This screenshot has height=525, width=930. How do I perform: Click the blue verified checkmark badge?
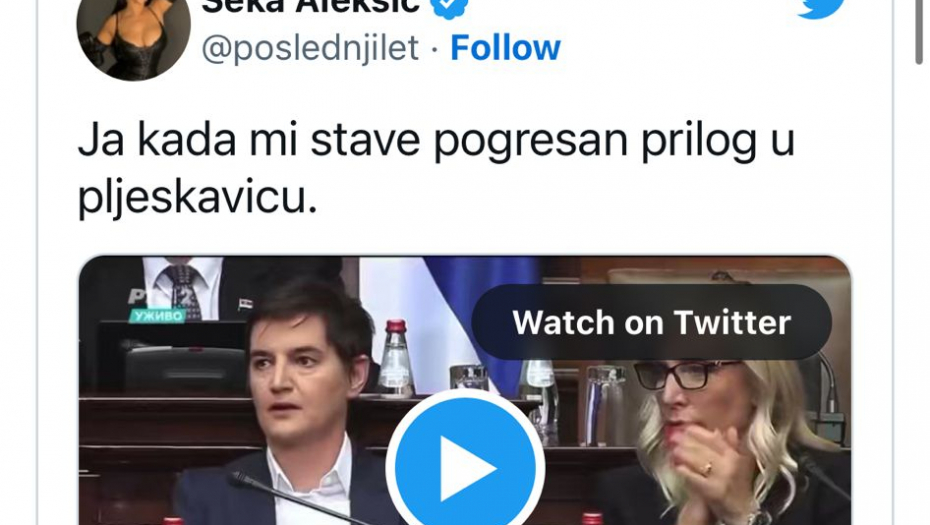(450, 8)
